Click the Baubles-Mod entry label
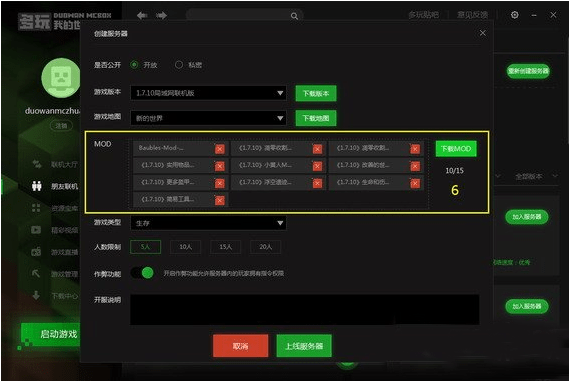Screen dimensions: 569x381 point(161,148)
